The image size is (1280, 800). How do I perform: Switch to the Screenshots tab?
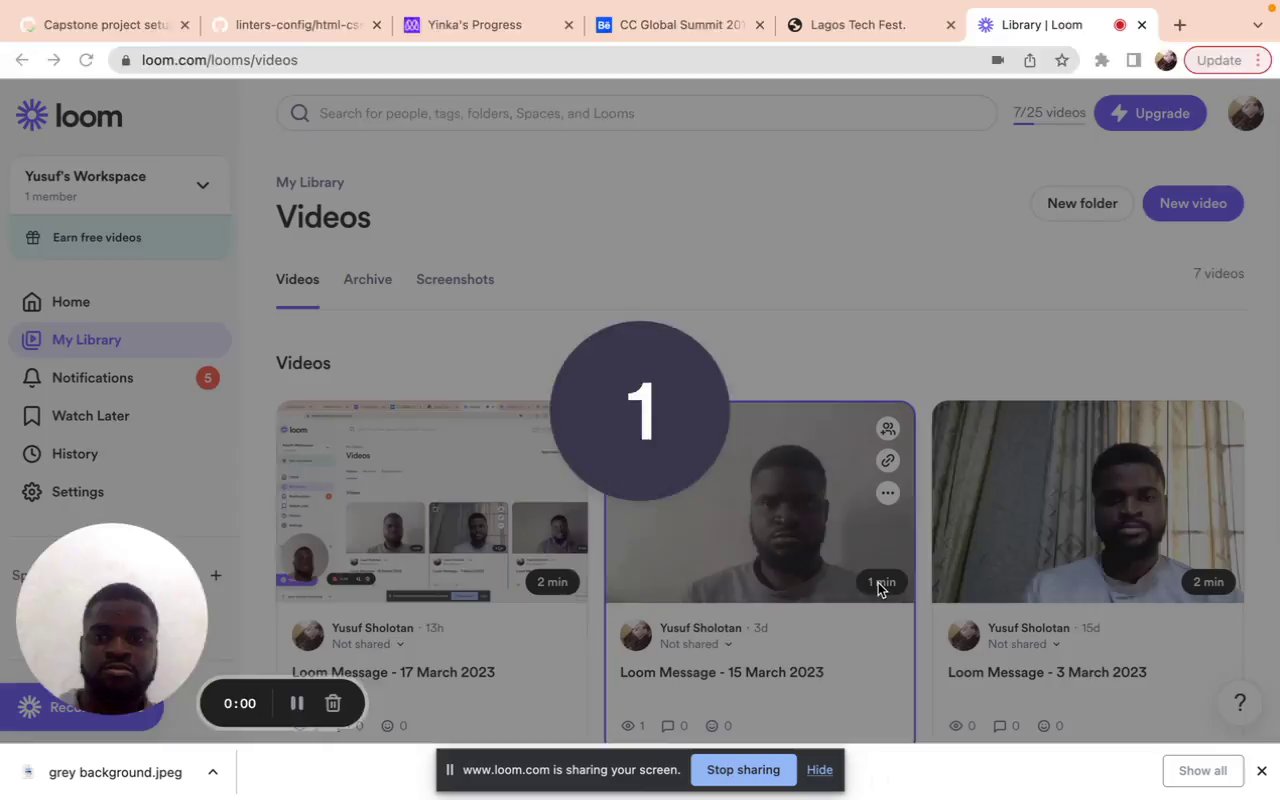tap(455, 279)
